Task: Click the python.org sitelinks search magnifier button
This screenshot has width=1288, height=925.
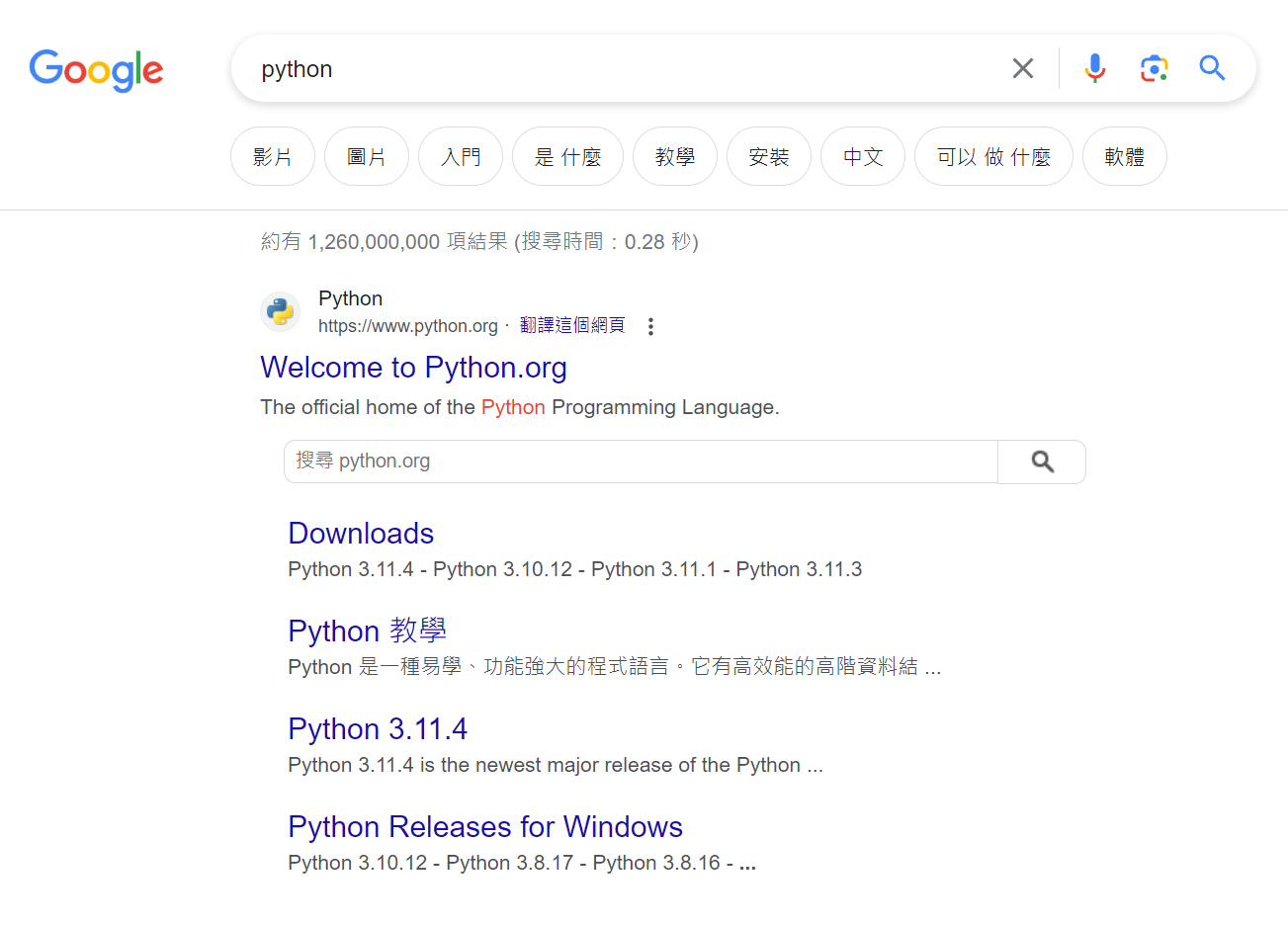Action: tap(1042, 462)
